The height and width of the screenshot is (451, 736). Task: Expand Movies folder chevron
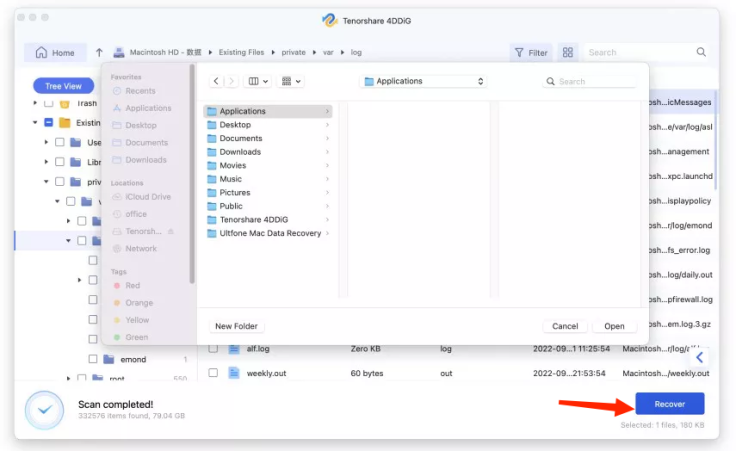[x=327, y=166]
